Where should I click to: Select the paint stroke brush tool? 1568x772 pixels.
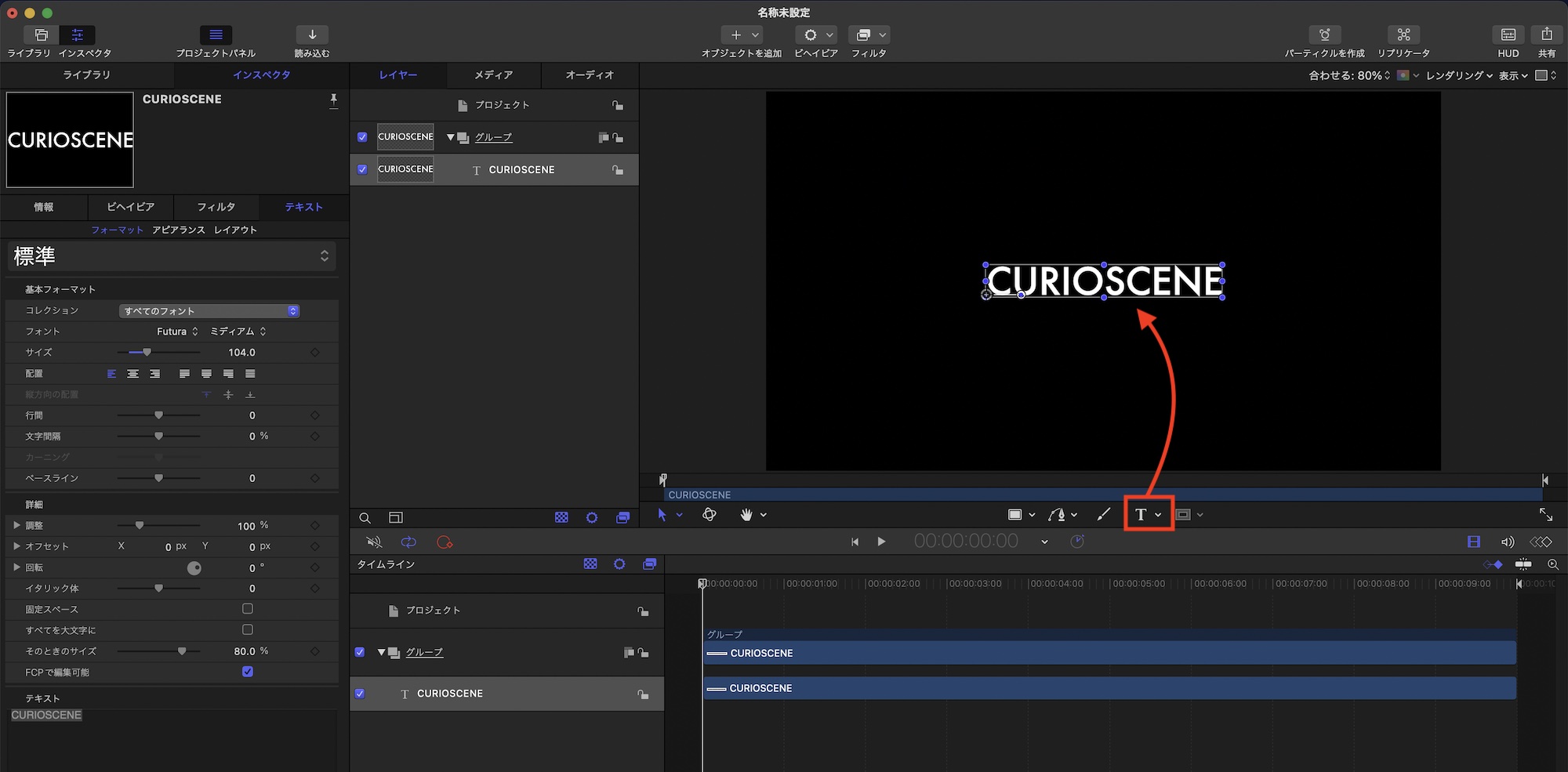tap(1103, 515)
